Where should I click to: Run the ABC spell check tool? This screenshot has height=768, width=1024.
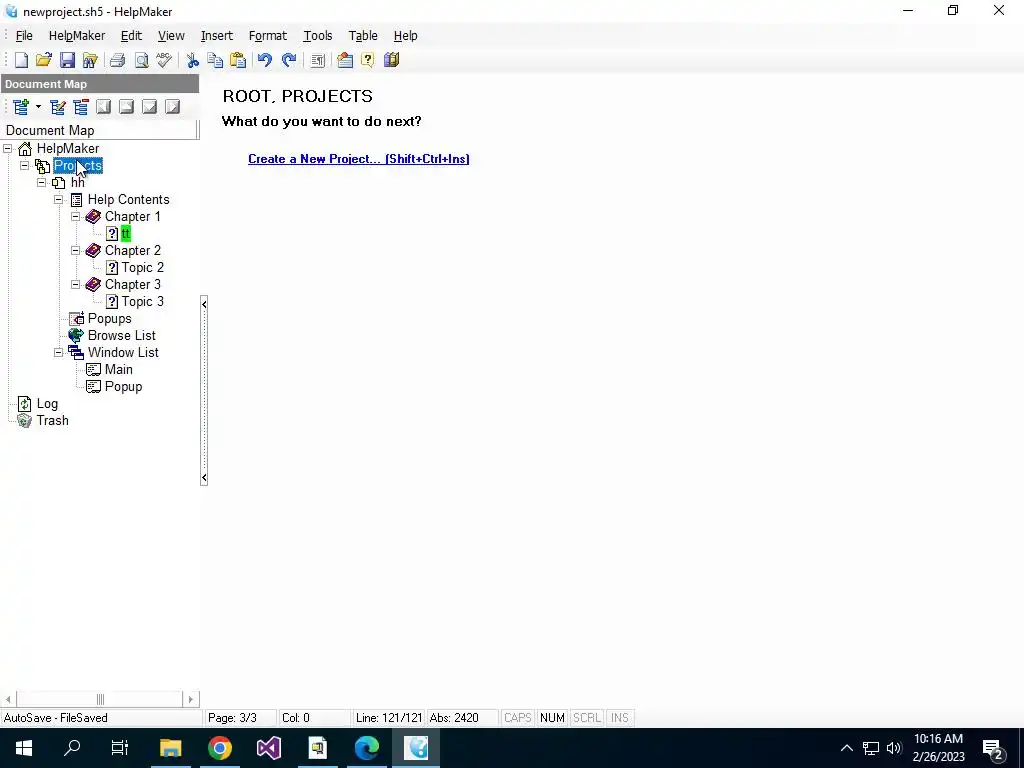point(164,60)
